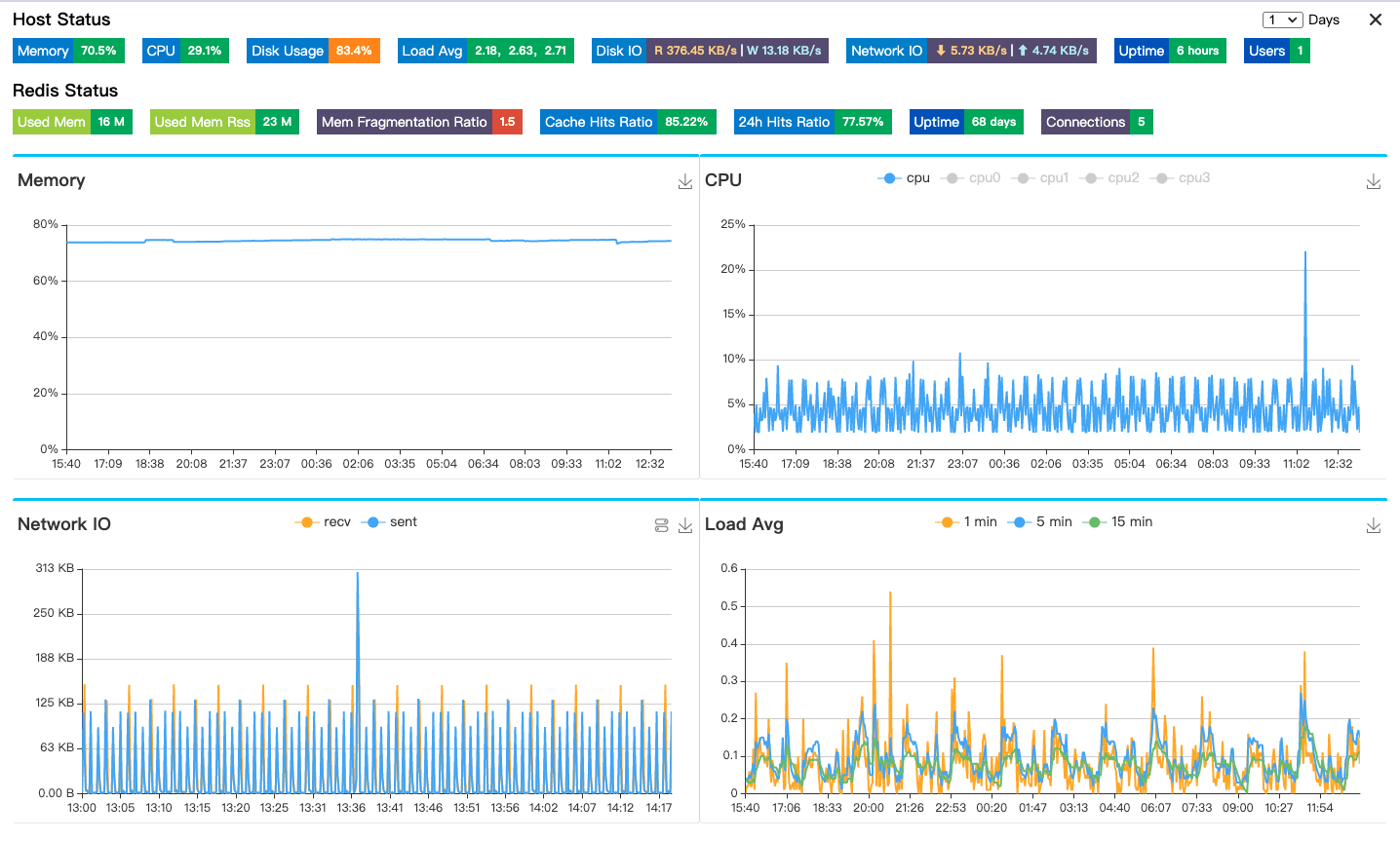Open Network IO chart data view icon
1400x841 pixels.
(x=662, y=526)
